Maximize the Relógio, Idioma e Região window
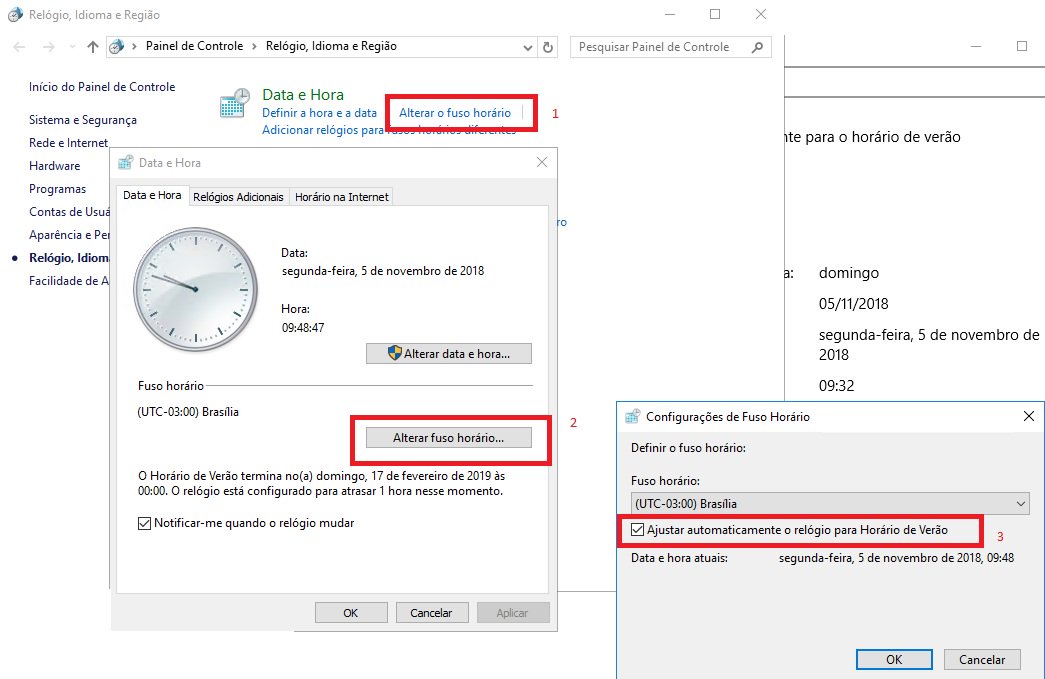The height and width of the screenshot is (679, 1045). point(715,14)
